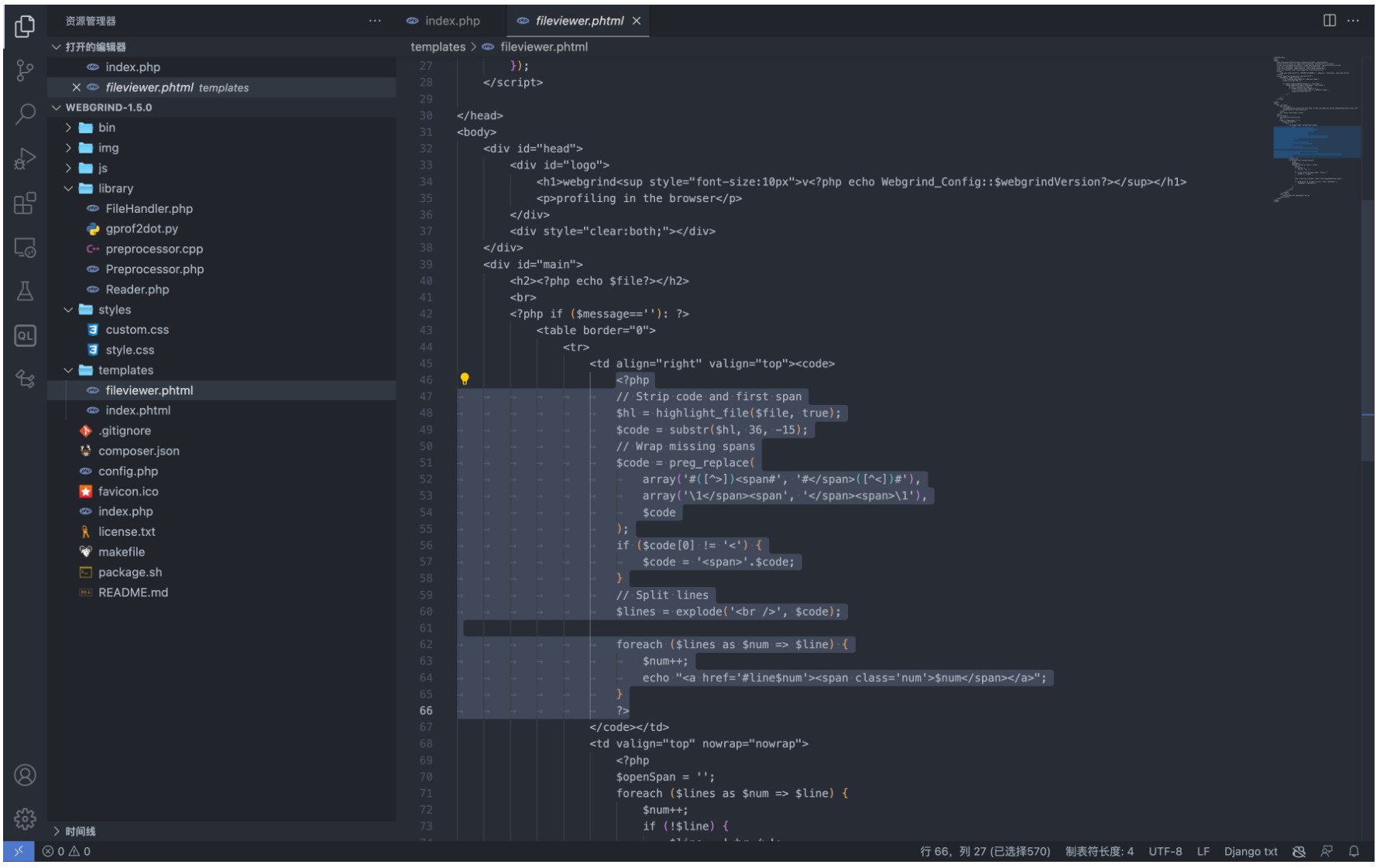Click the UTF-8 encoding selector
This screenshot has width=1380, height=868.
pos(1165,851)
